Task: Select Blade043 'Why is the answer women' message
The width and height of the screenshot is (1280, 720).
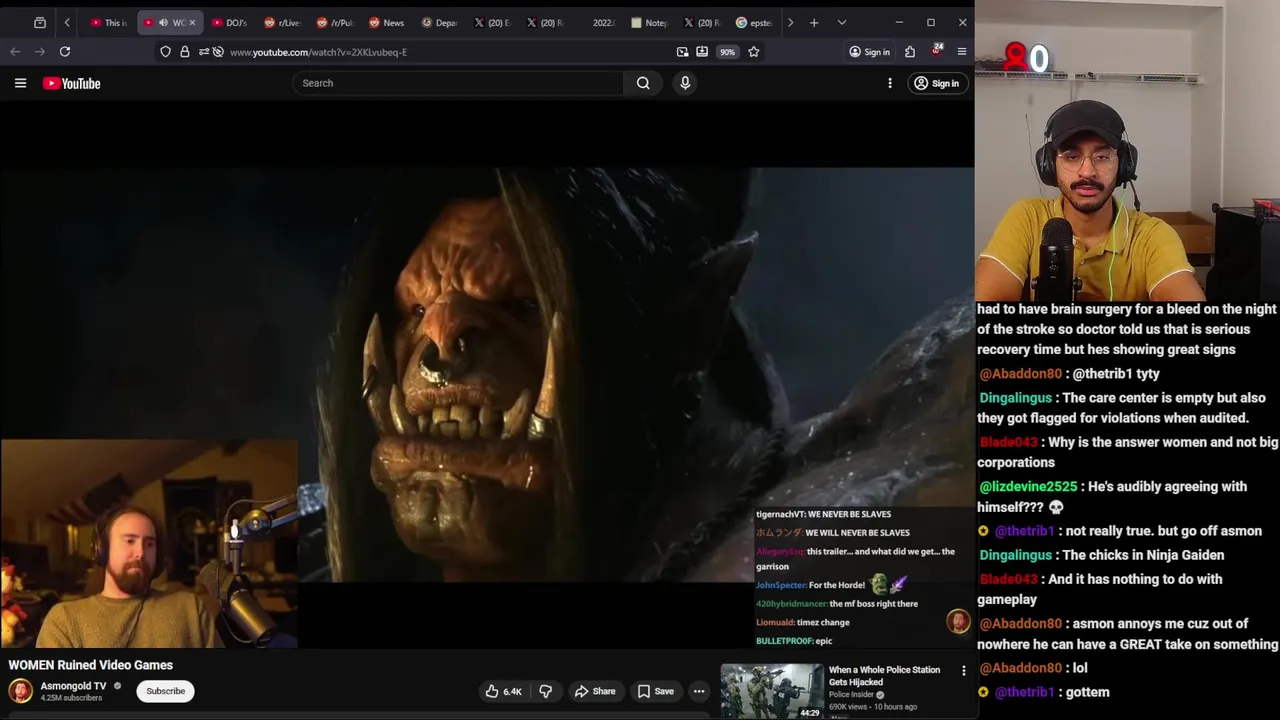Action: pyautogui.click(x=1128, y=452)
